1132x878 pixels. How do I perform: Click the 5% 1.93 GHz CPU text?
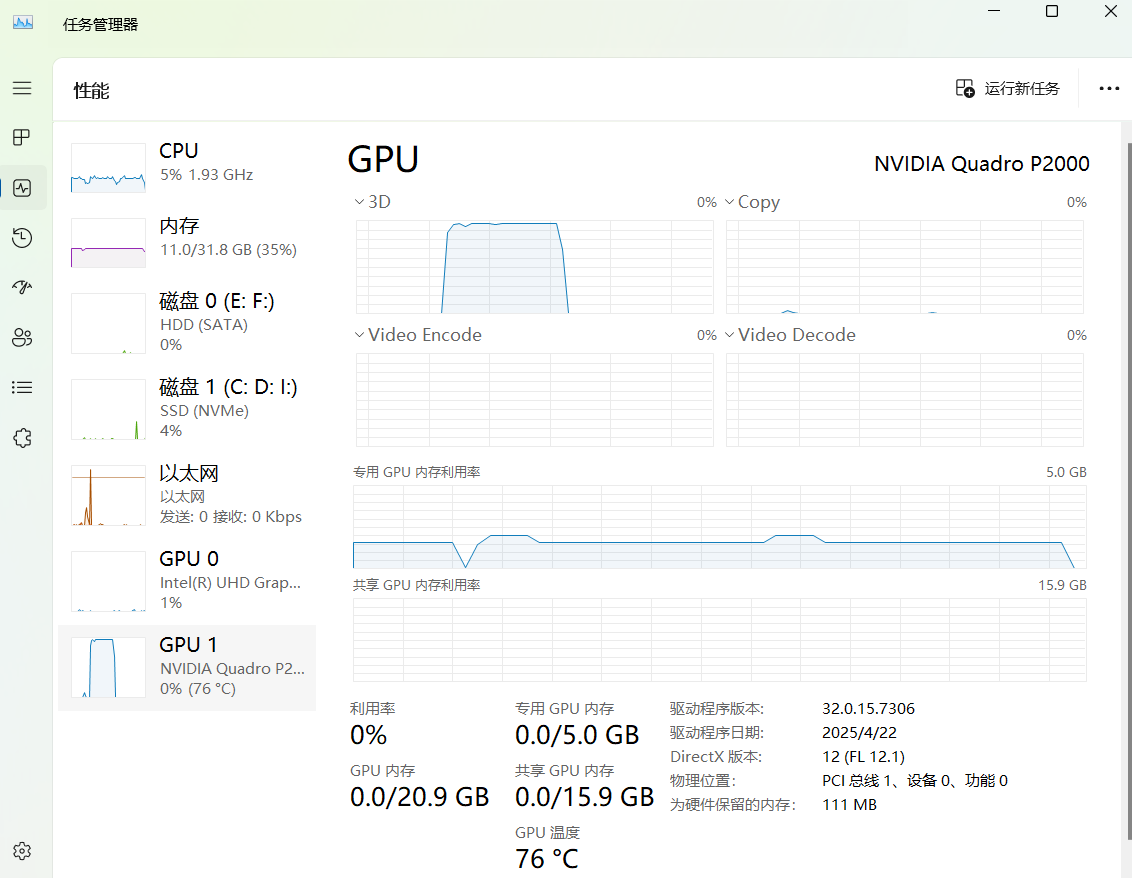206,175
